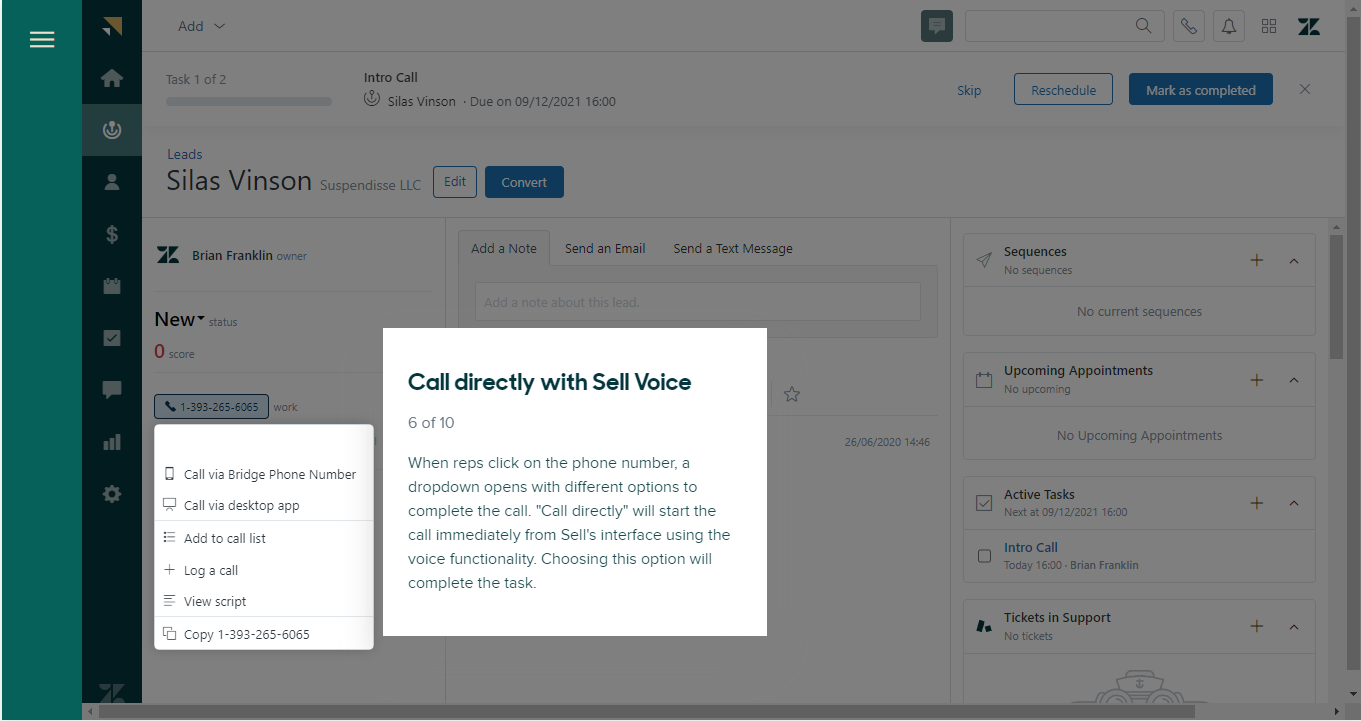The height and width of the screenshot is (721, 1361).
Task: Click the Sell logo at sidebar top
Action: click(x=112, y=26)
